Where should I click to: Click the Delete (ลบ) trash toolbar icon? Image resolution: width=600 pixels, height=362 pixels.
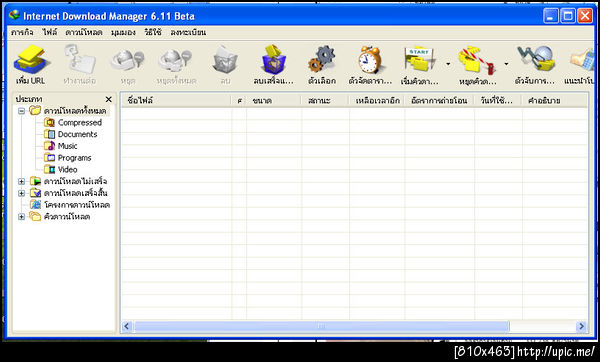[x=225, y=59]
